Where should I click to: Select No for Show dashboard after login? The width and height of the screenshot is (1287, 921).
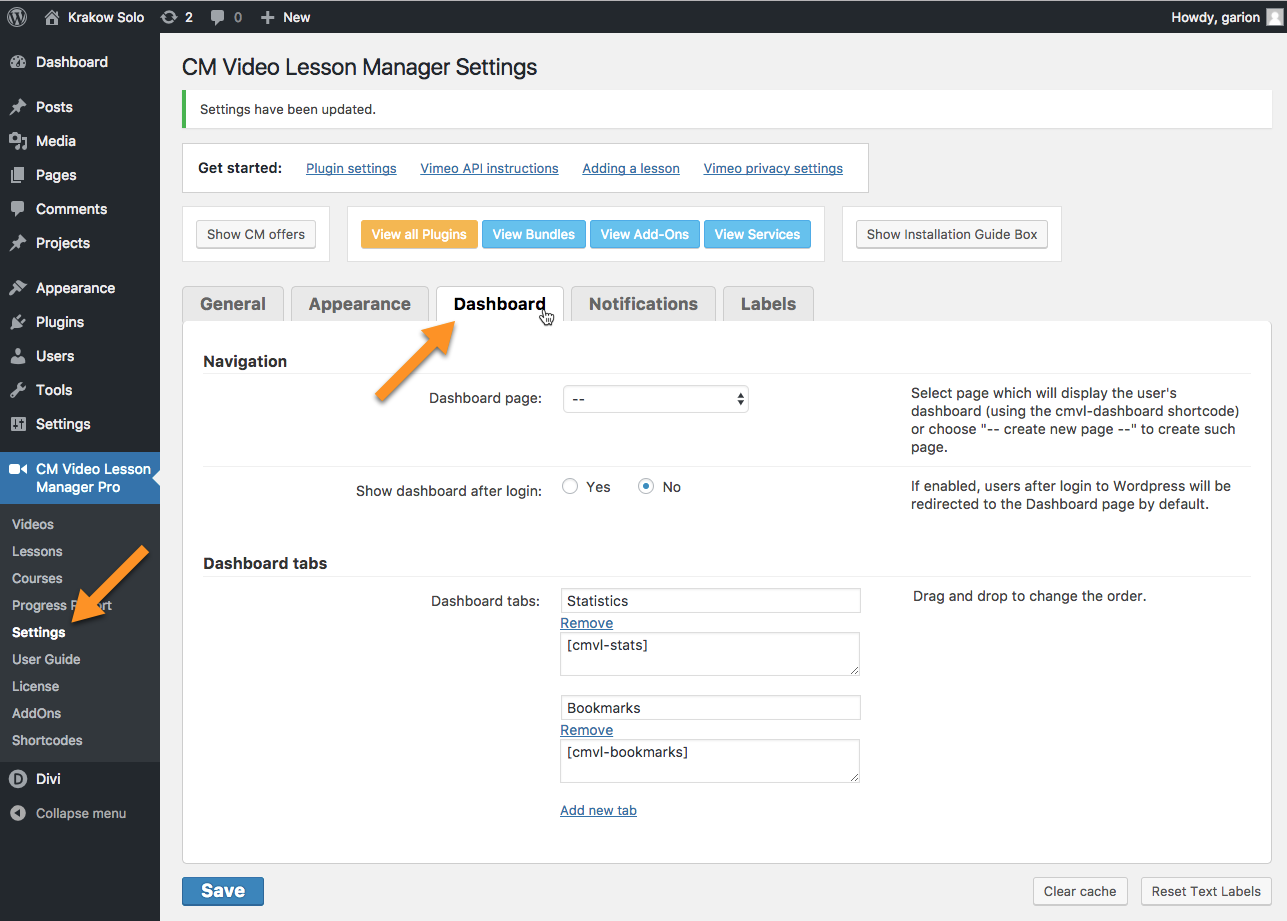646,487
